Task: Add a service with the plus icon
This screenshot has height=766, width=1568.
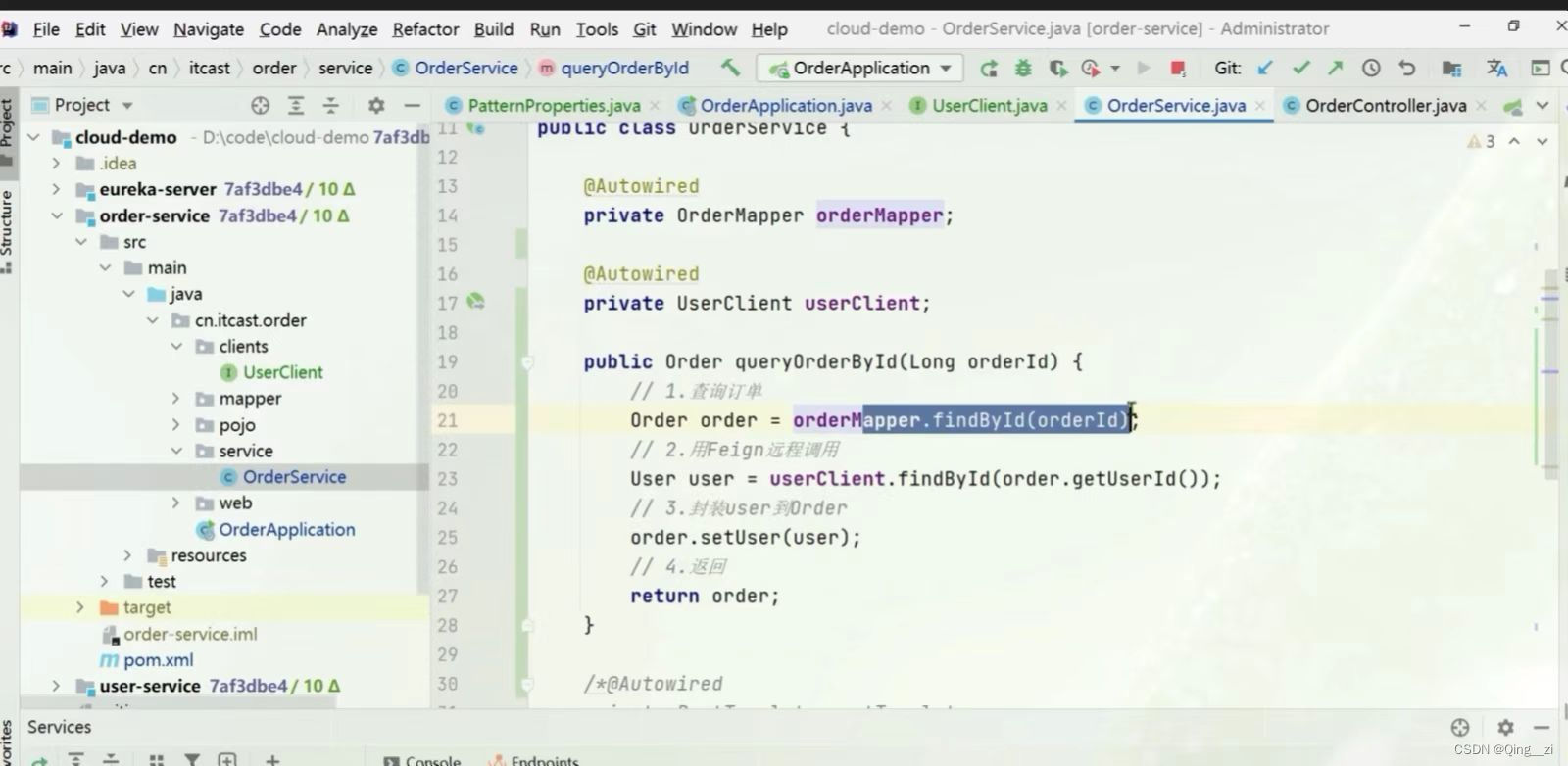Action: (272, 759)
